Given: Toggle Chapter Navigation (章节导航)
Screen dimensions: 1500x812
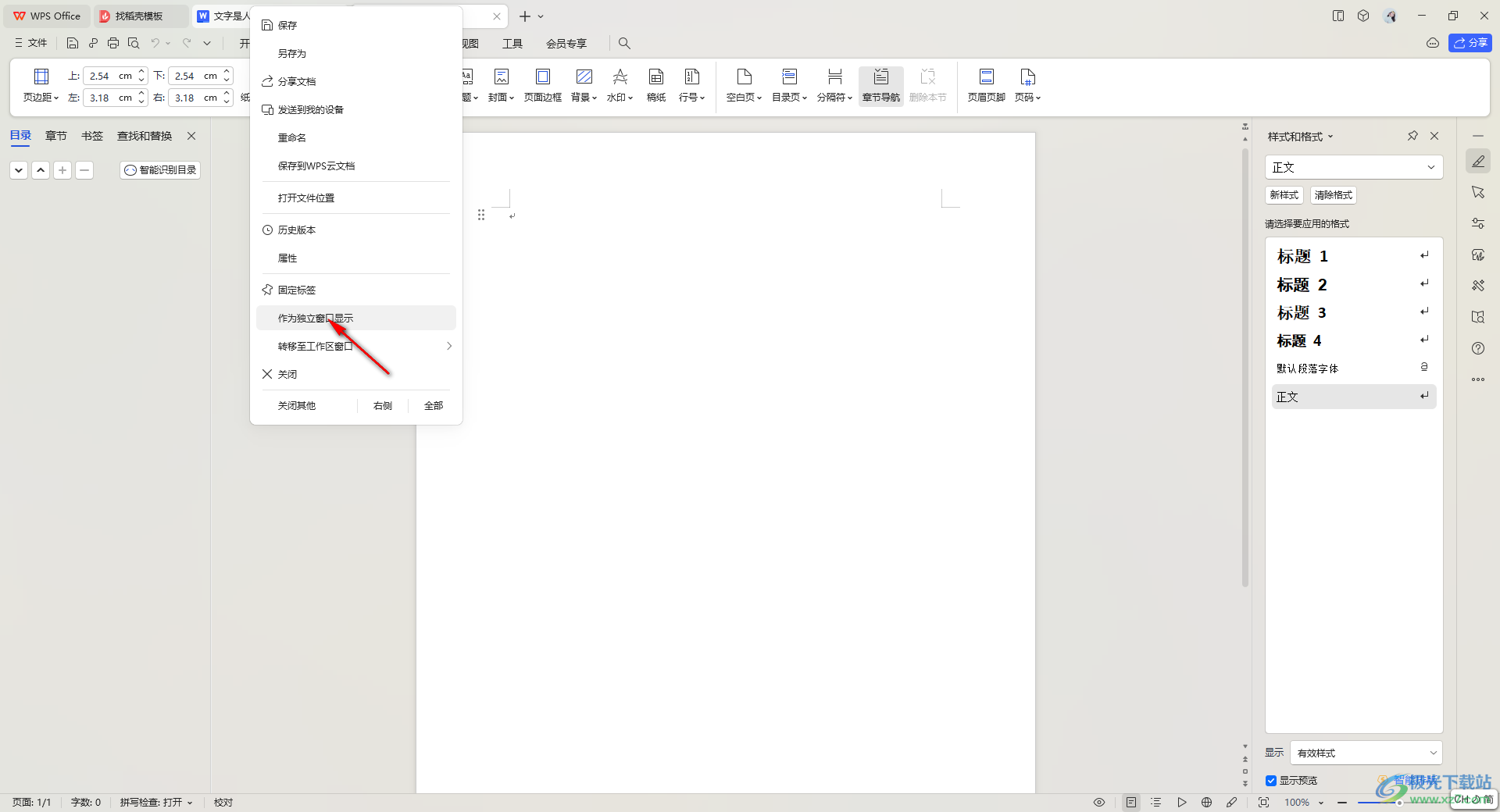Looking at the screenshot, I should click(x=881, y=85).
